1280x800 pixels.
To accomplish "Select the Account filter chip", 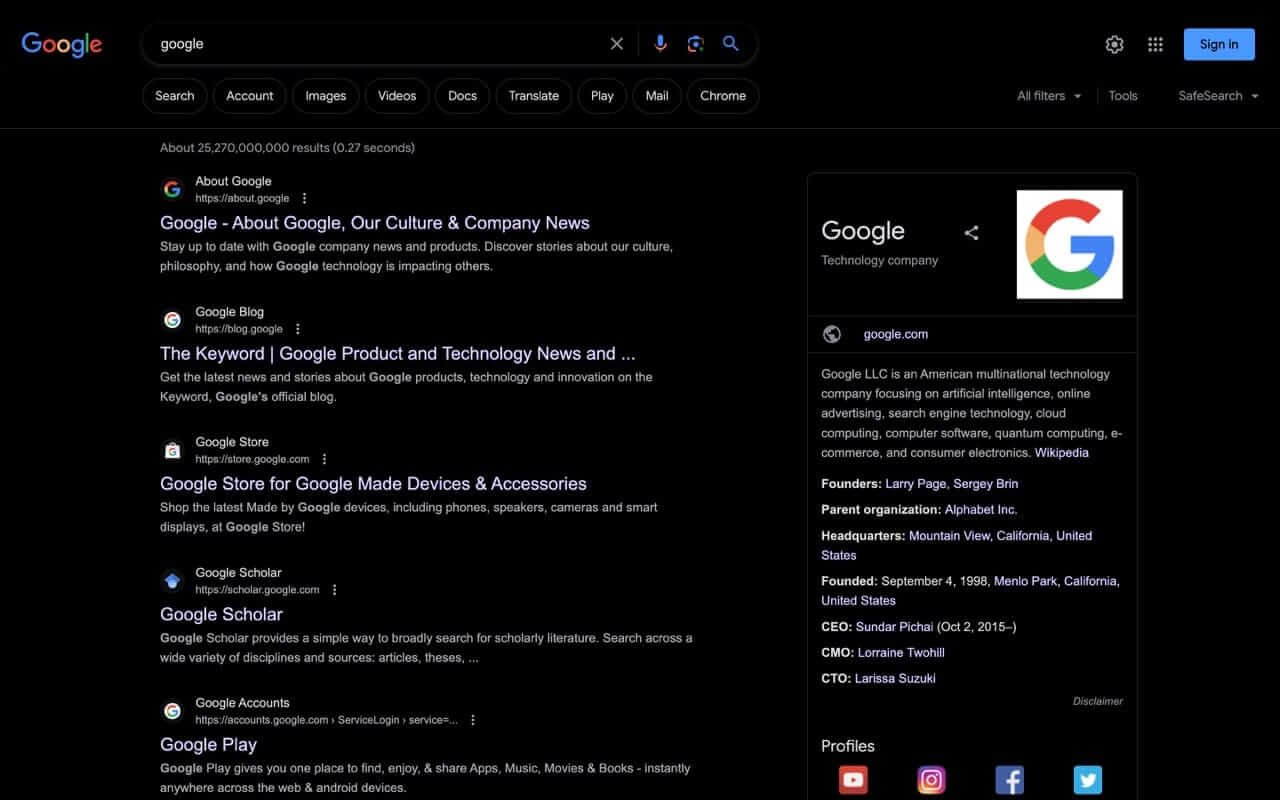I will [250, 96].
